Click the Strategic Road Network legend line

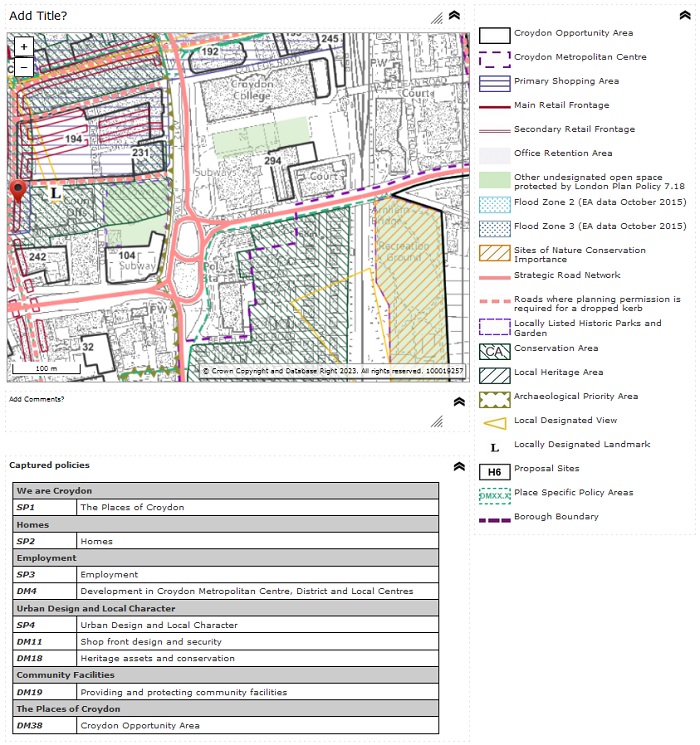pyautogui.click(x=495, y=277)
